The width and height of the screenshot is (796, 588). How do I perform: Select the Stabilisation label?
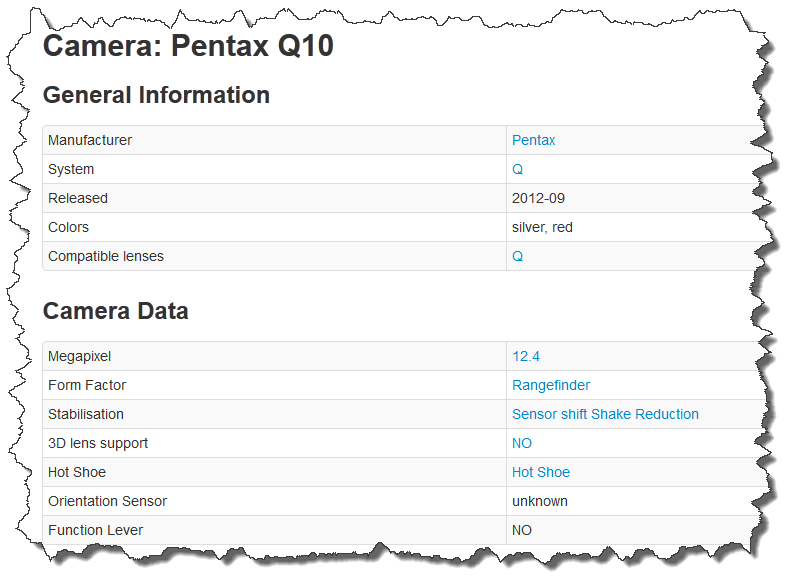(86, 414)
